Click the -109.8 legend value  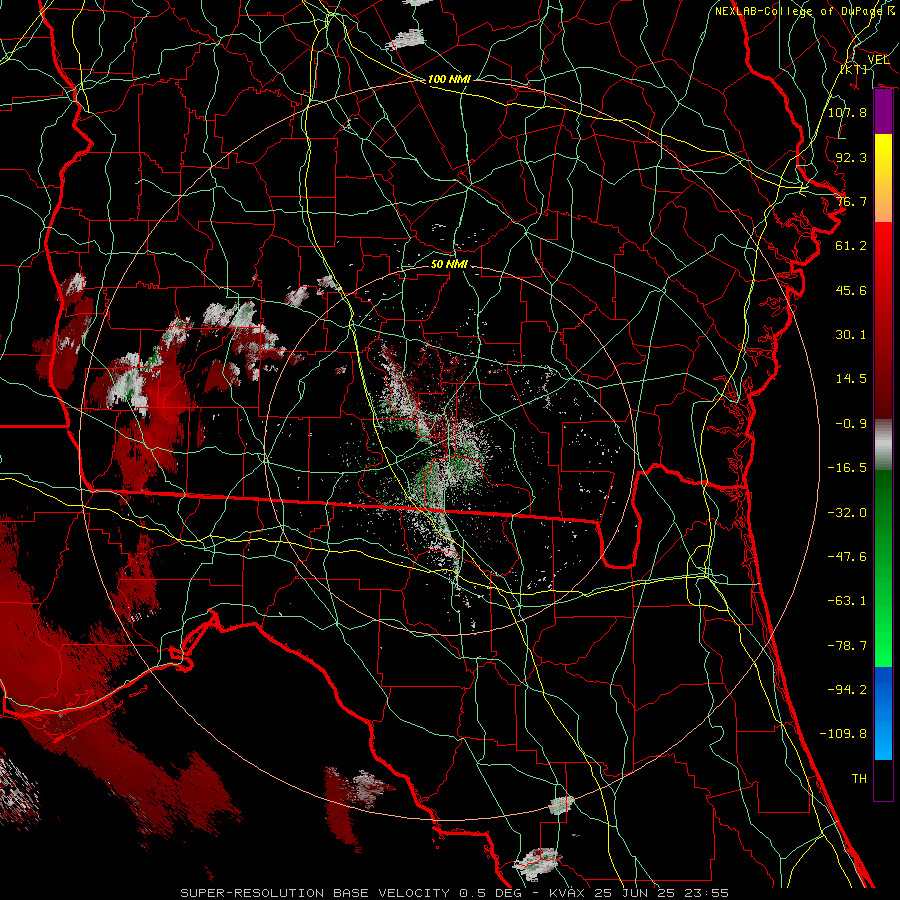point(843,734)
